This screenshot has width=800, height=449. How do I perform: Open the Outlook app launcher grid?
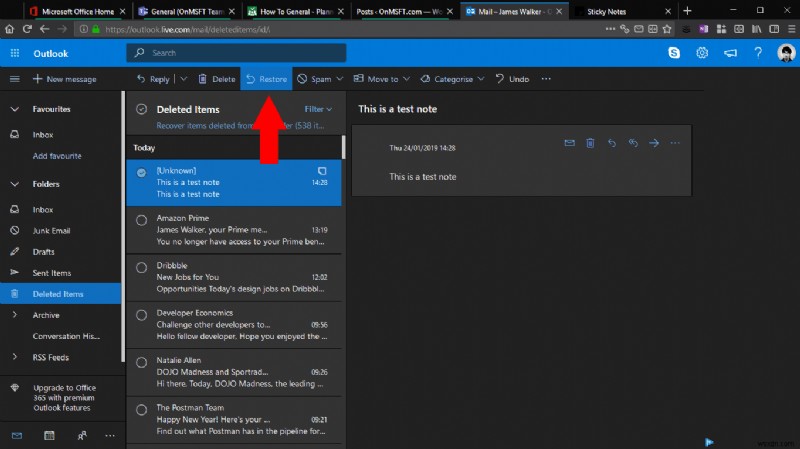click(x=15, y=53)
